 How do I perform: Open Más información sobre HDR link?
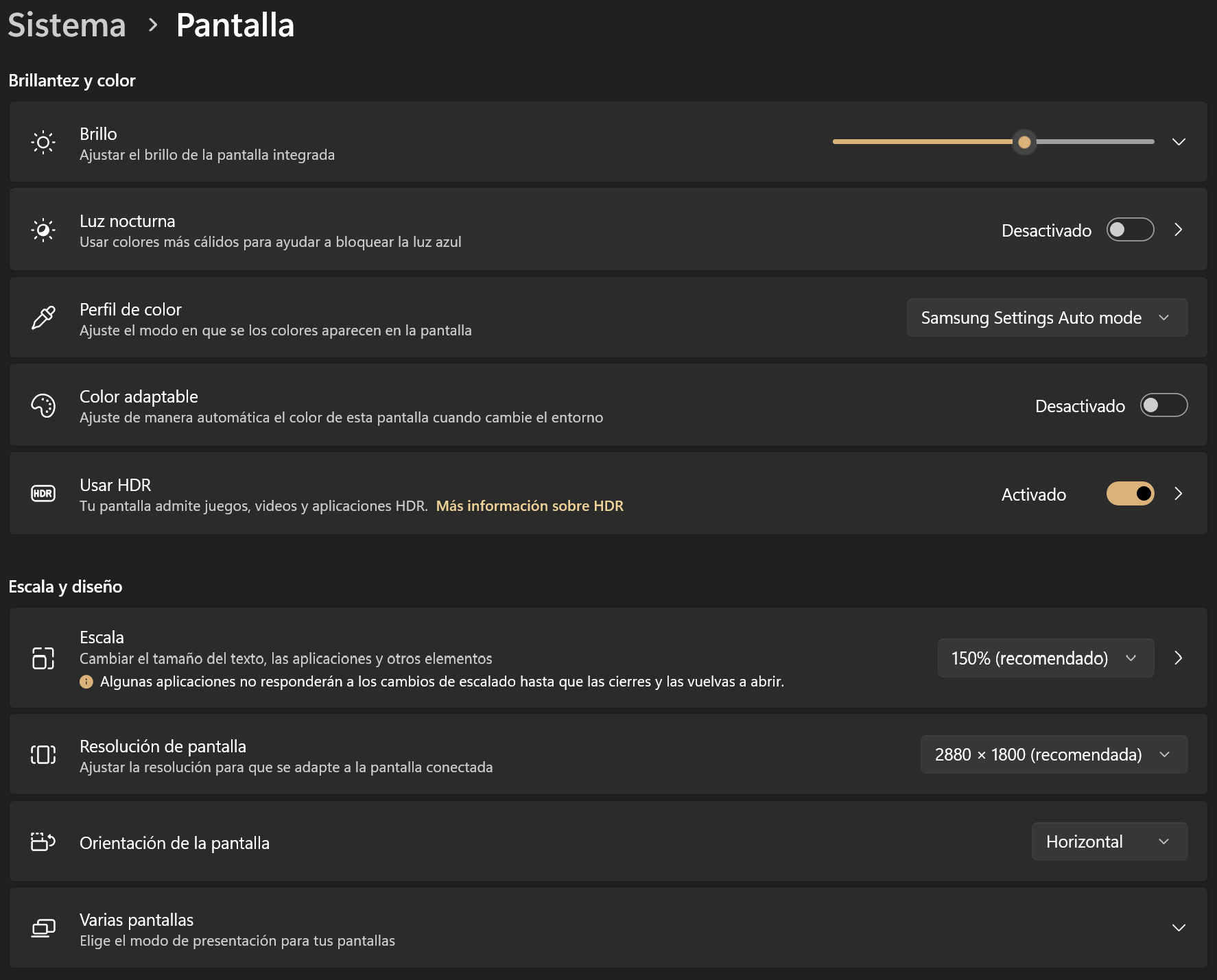[530, 506]
